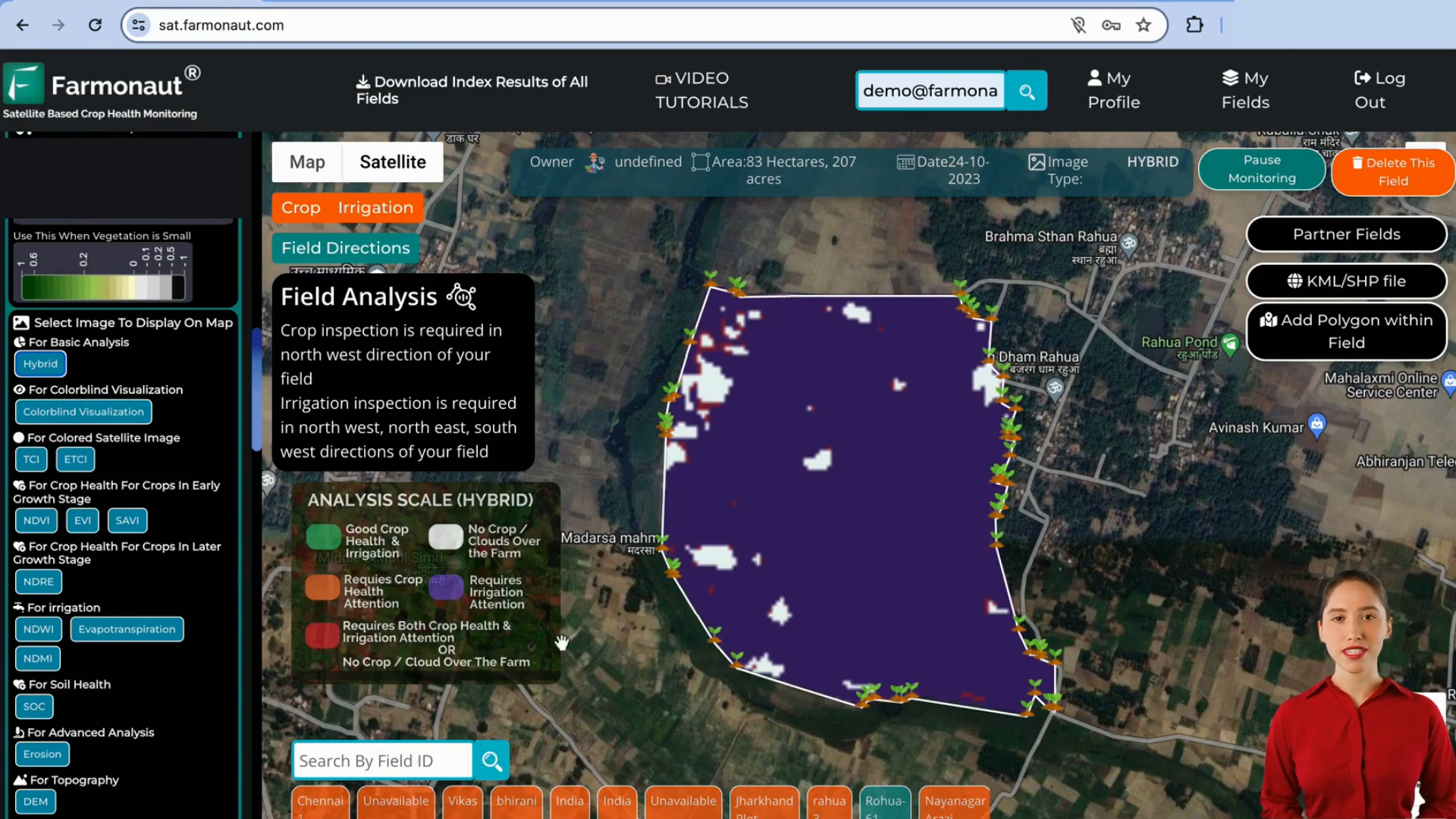Toggle the Satellite map view
The image size is (1456, 819).
click(393, 162)
